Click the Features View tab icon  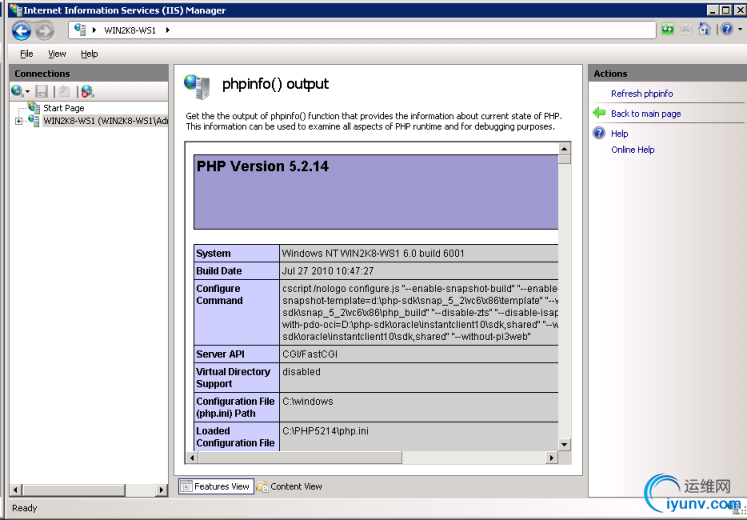click(186, 486)
